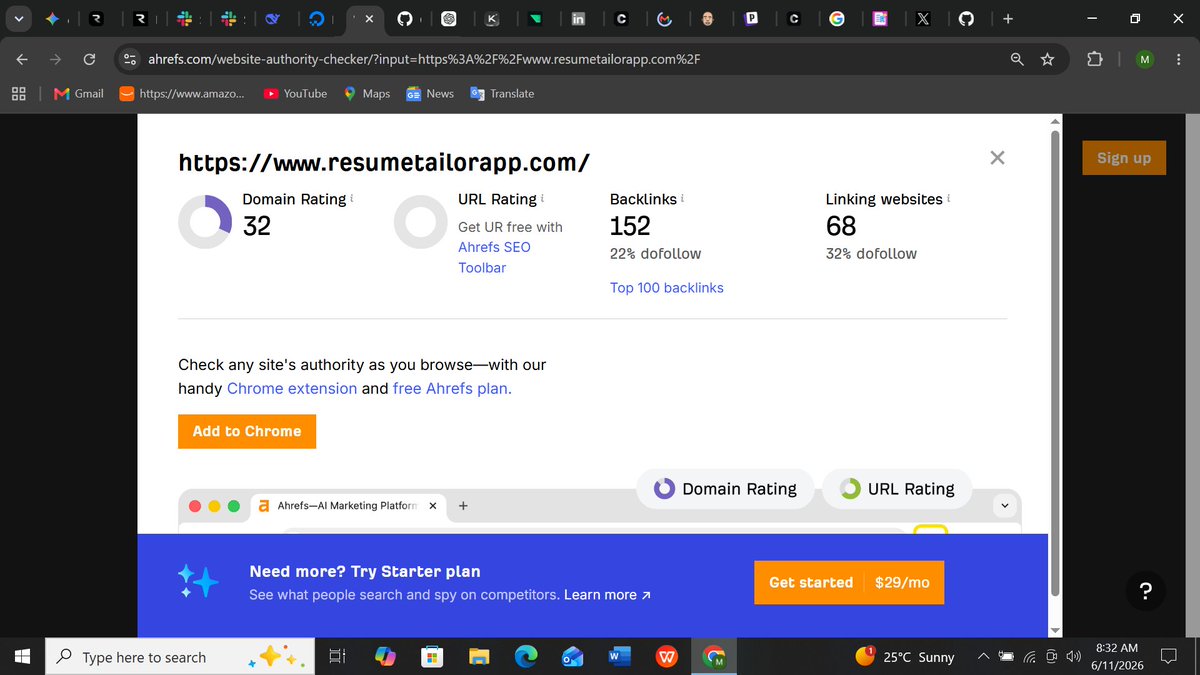This screenshot has height=675, width=1200.
Task: Open Outlook from the taskbar
Action: [573, 657]
